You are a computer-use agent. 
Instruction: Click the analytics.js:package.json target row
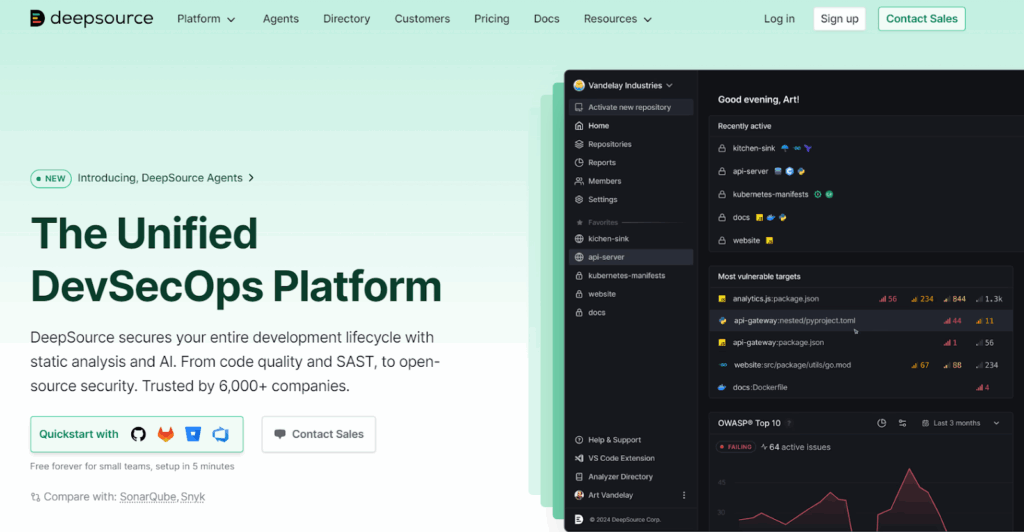(x=861, y=298)
